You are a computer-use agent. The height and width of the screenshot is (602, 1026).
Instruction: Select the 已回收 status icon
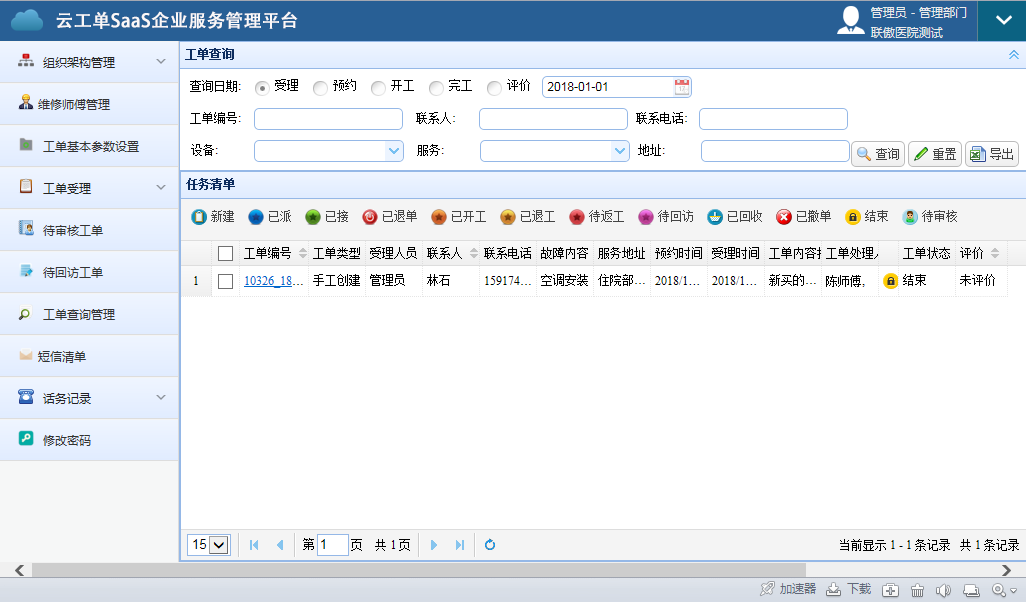point(715,217)
